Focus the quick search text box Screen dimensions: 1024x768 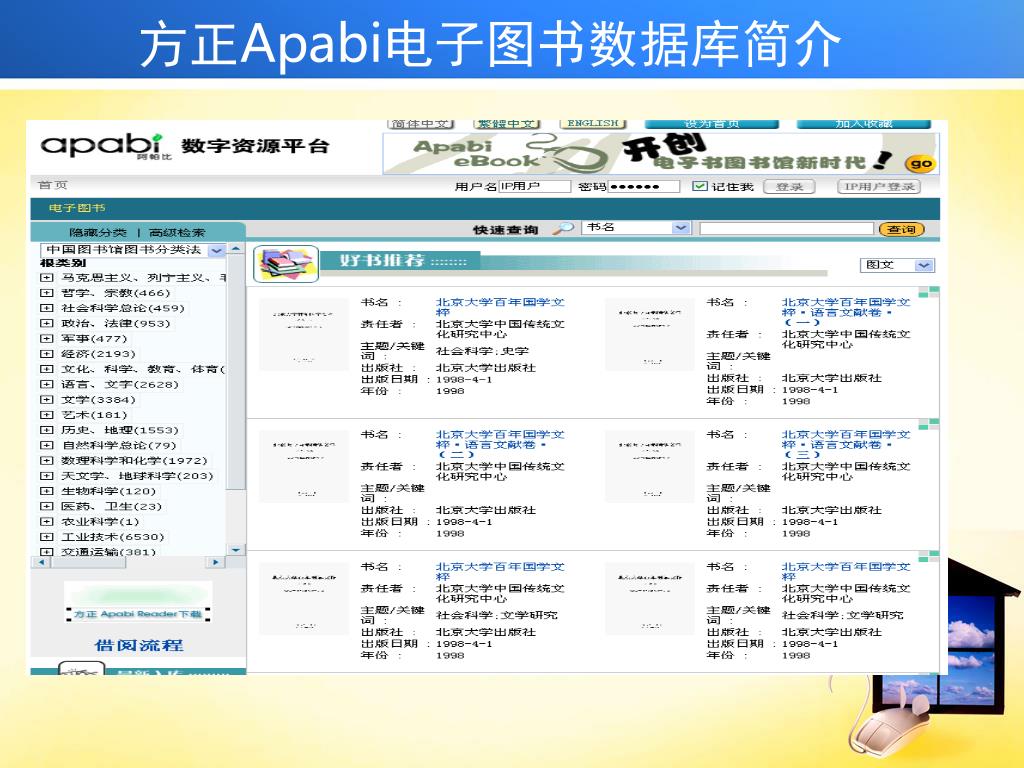[786, 229]
